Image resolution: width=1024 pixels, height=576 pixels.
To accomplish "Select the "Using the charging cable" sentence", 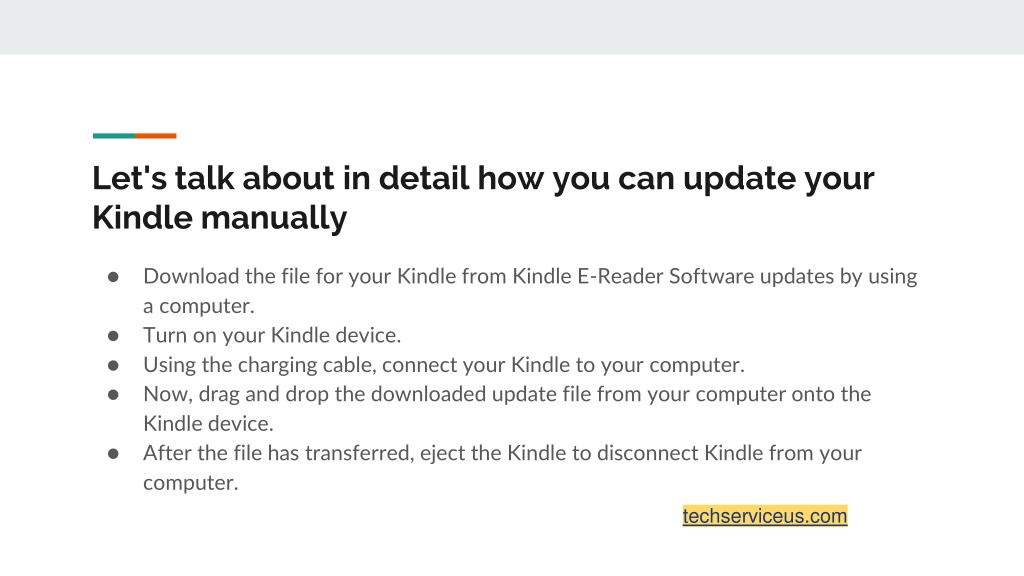I will 443,364.
